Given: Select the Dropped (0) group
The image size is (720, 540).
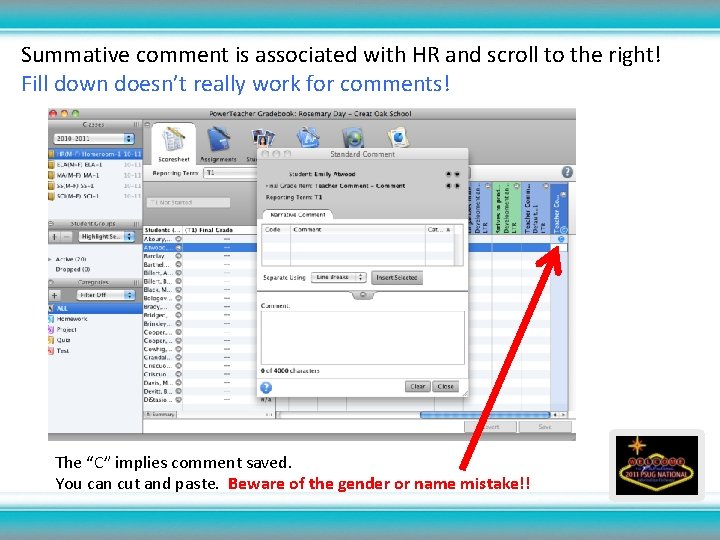Looking at the screenshot, I should (x=73, y=270).
